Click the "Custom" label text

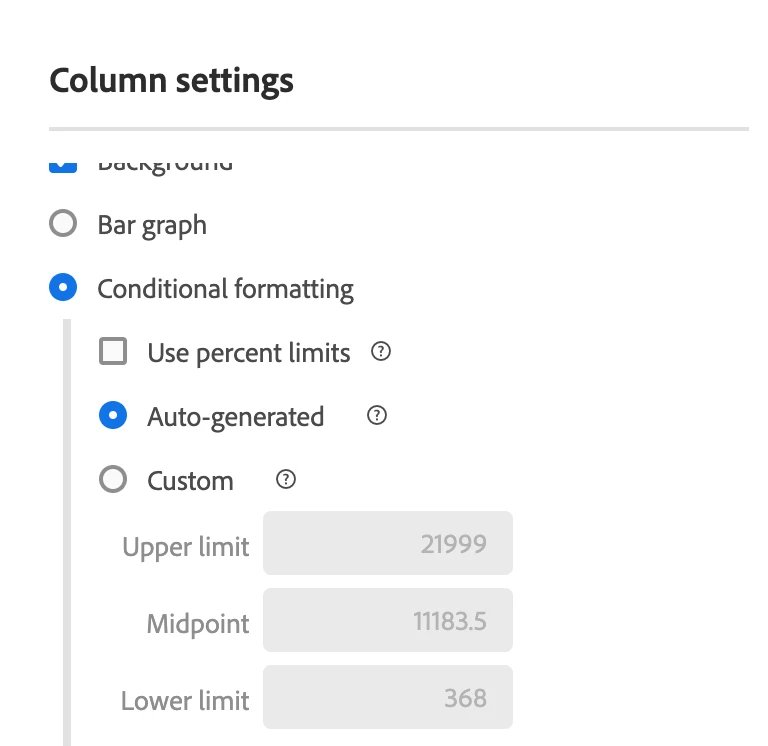coord(190,481)
